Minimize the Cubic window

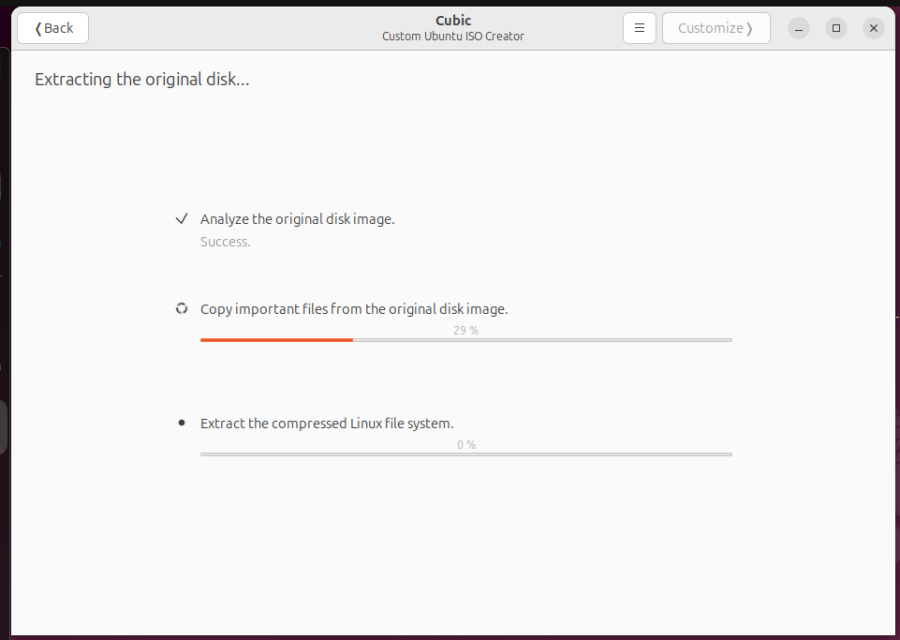(x=798, y=28)
